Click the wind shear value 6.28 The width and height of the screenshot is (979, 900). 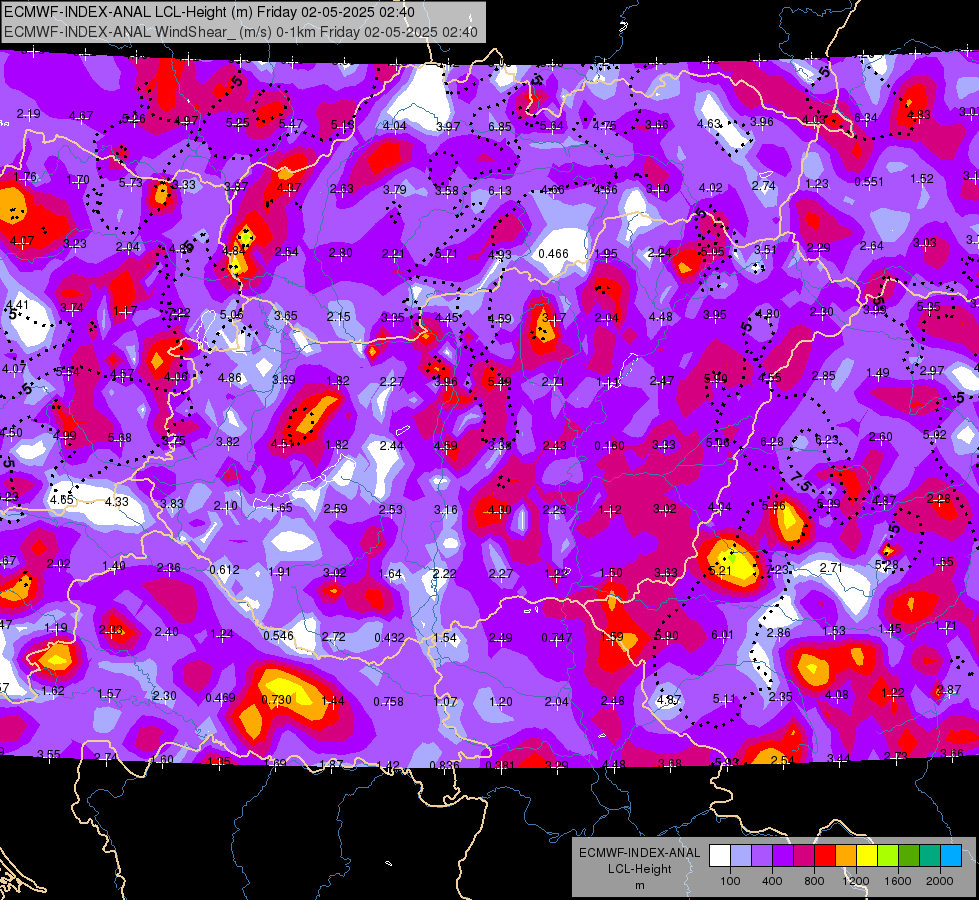[x=772, y=442]
